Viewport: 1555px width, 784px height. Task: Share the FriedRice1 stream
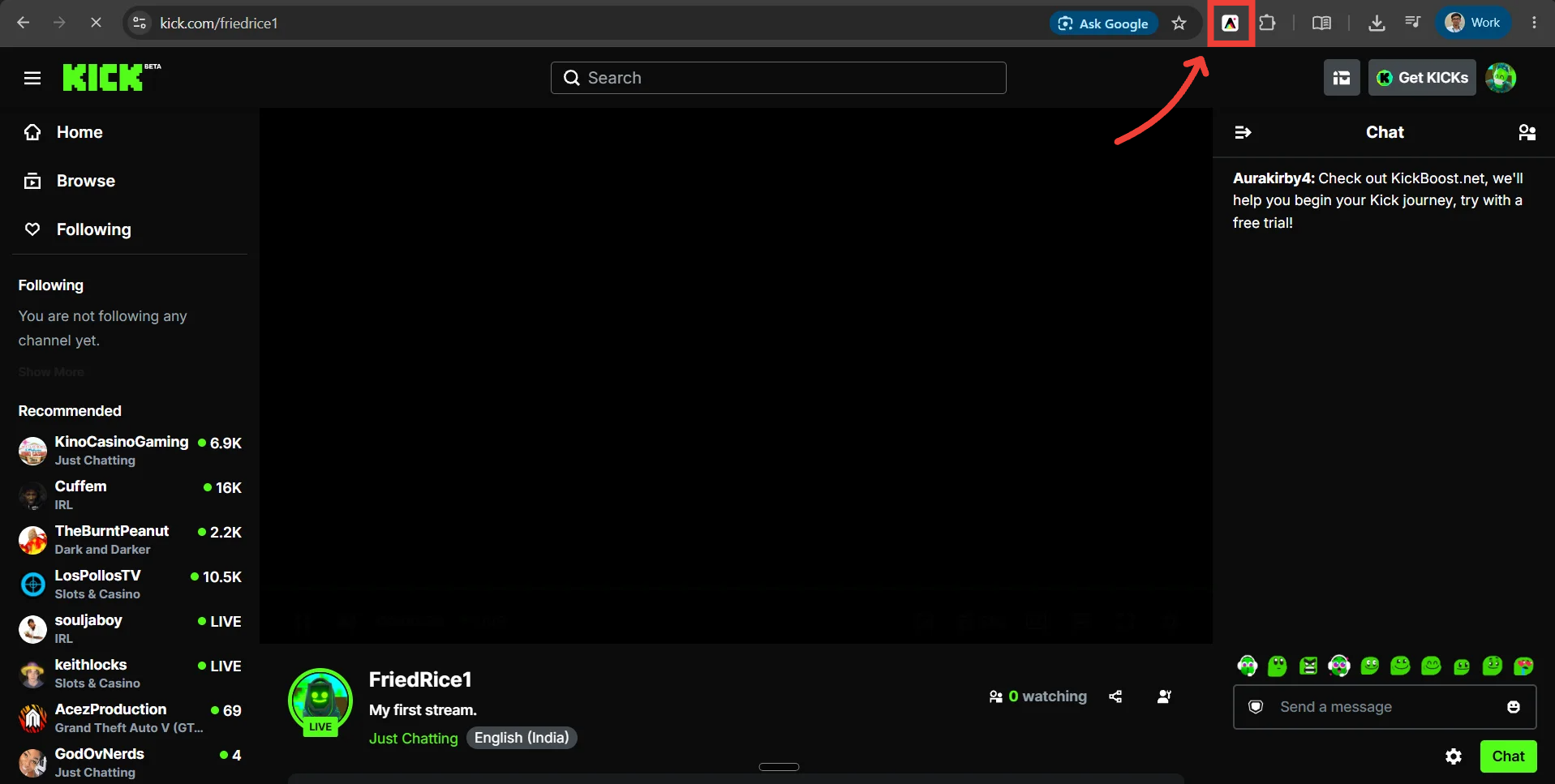[x=1115, y=696]
